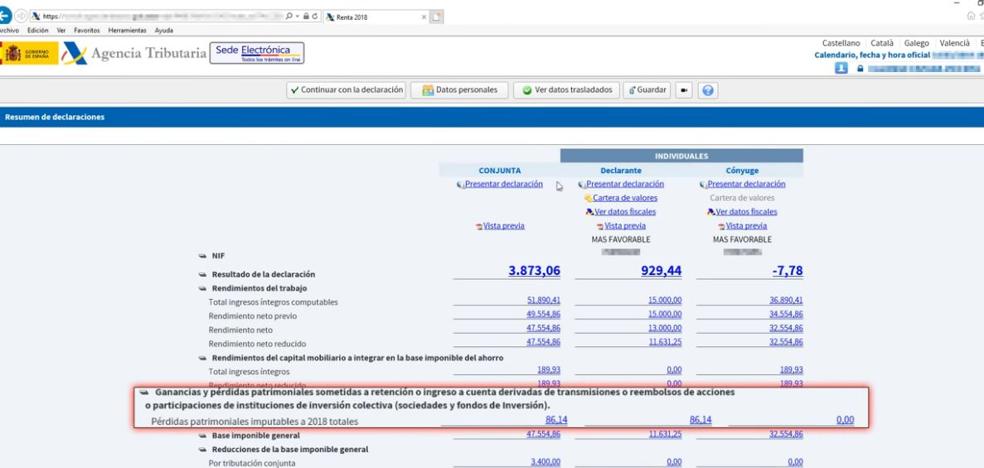Go back with the browser back arrow
Image resolution: width=984 pixels, height=468 pixels.
[x=4, y=16]
